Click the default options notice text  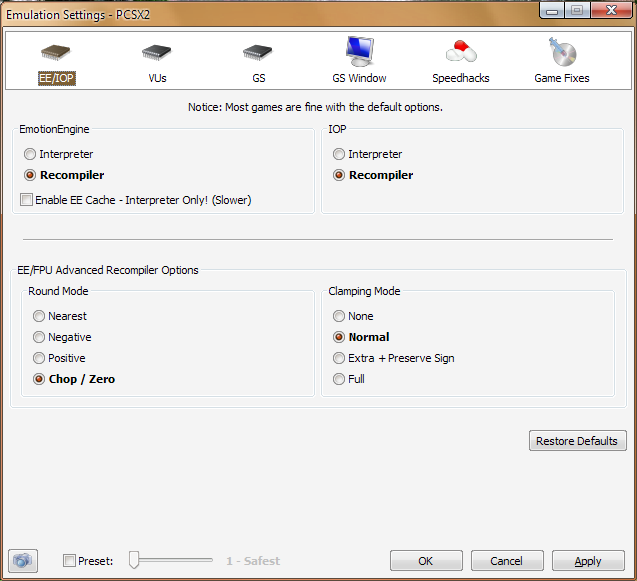point(315,107)
